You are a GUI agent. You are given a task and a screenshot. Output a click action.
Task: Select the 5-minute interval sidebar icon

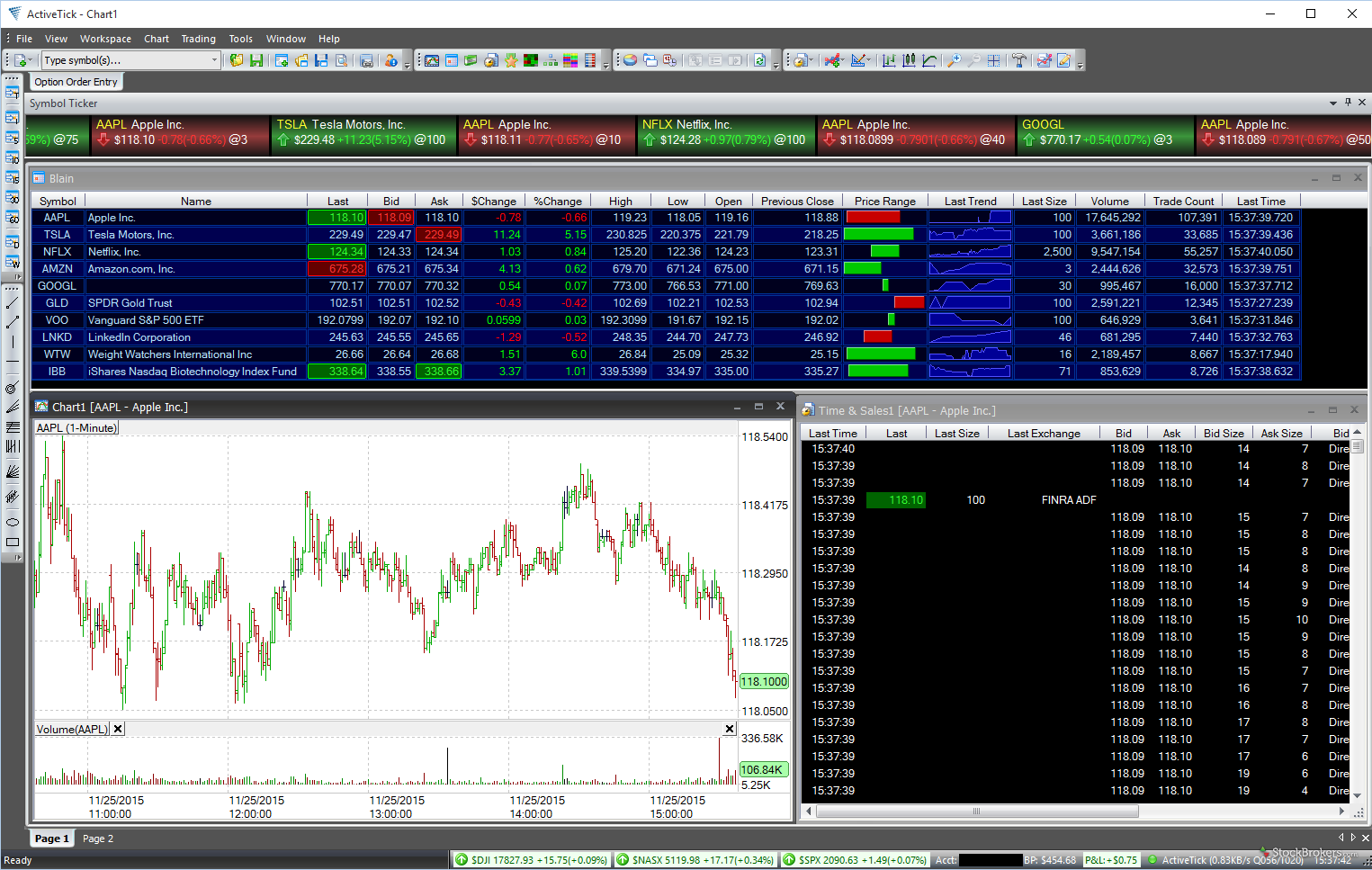tap(13, 138)
